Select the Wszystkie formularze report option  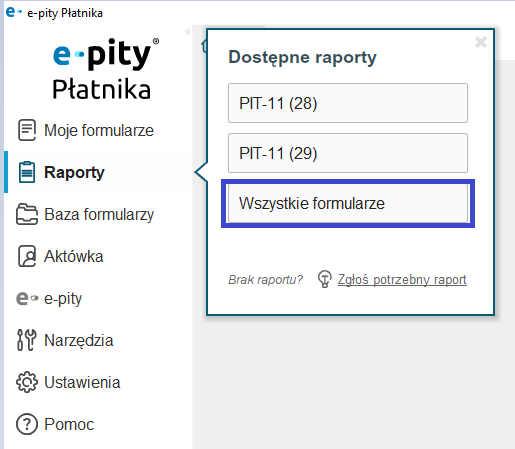(348, 203)
